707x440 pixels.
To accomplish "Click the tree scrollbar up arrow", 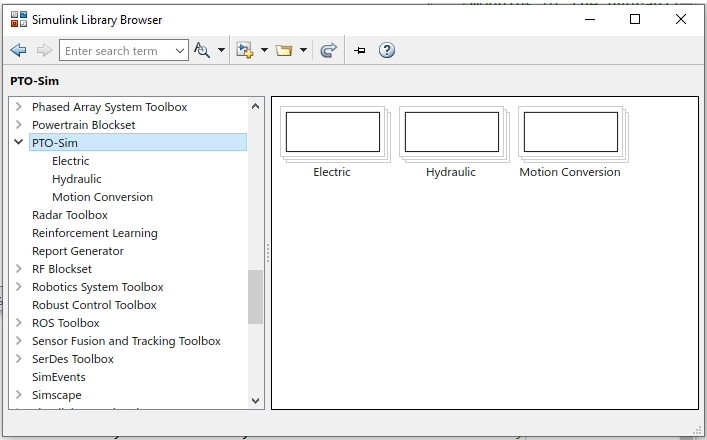I will 255,106.
